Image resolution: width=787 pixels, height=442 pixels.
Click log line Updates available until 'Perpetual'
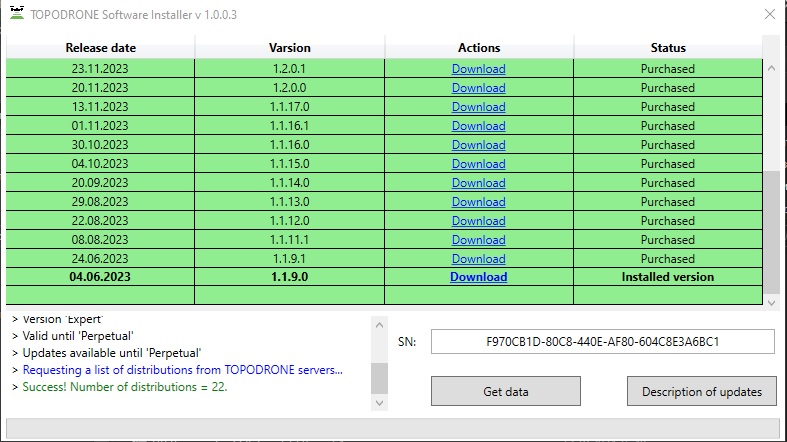(112, 353)
